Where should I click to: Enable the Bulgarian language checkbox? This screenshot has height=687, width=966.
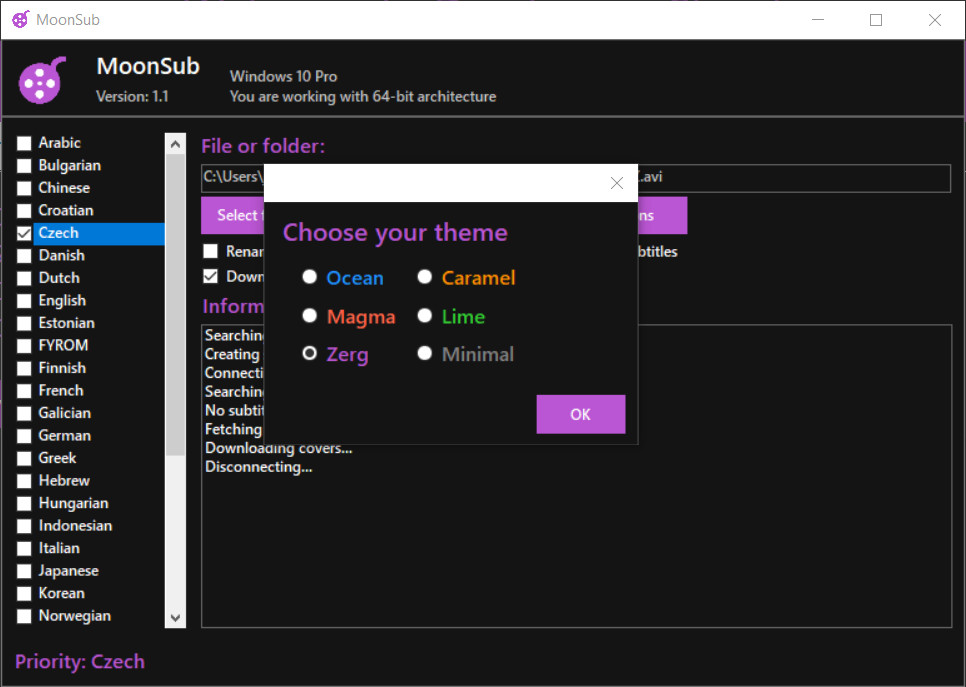click(x=24, y=166)
